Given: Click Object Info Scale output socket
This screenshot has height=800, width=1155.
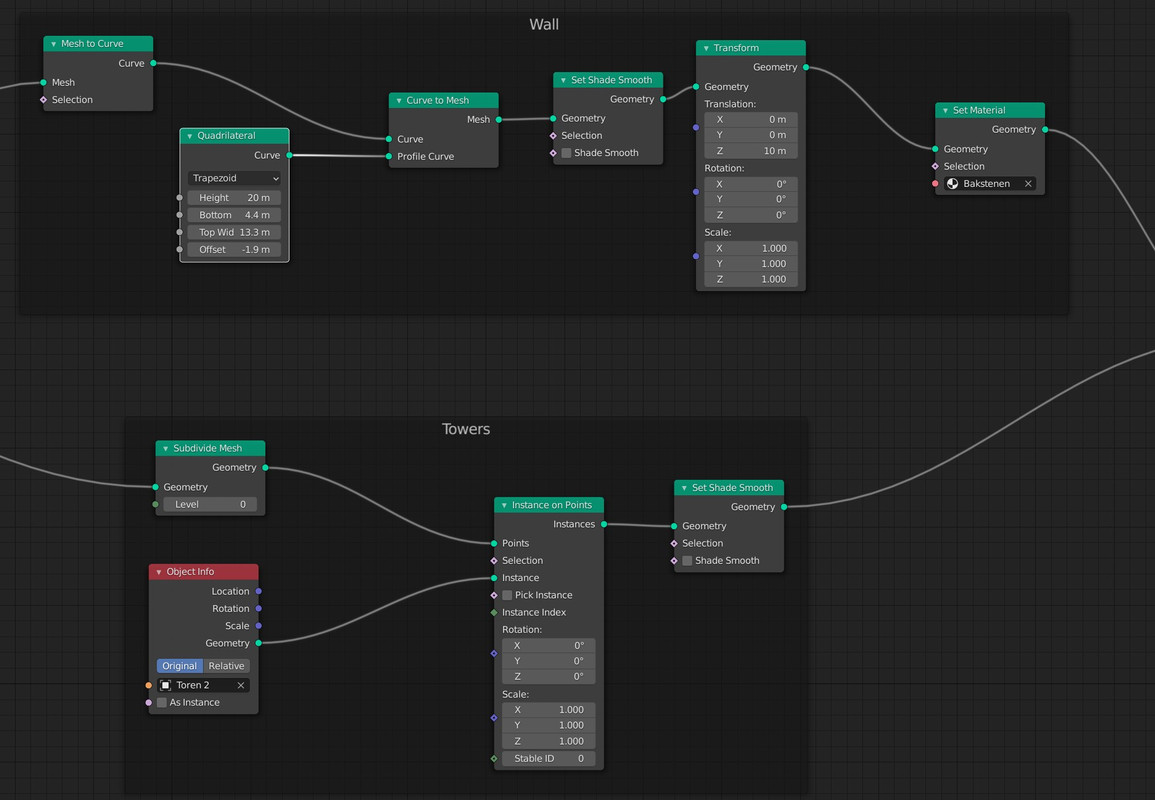Looking at the screenshot, I should tap(259, 626).
